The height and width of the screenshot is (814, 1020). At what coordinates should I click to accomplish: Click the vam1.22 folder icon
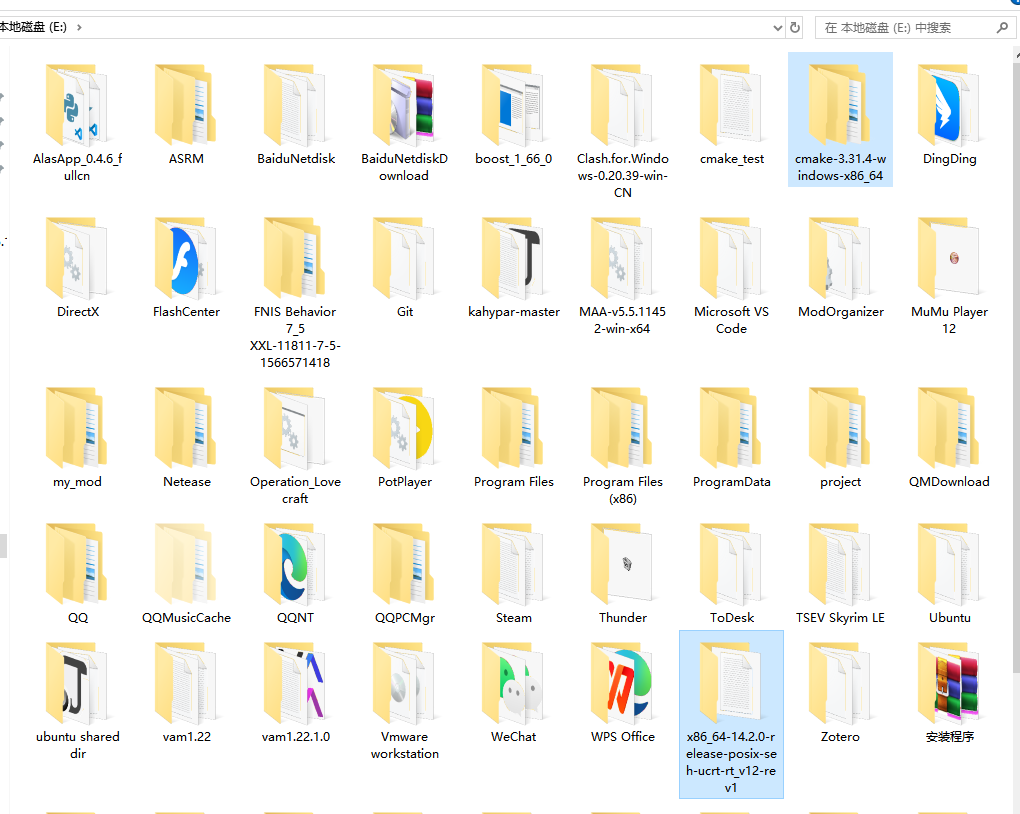(186, 683)
